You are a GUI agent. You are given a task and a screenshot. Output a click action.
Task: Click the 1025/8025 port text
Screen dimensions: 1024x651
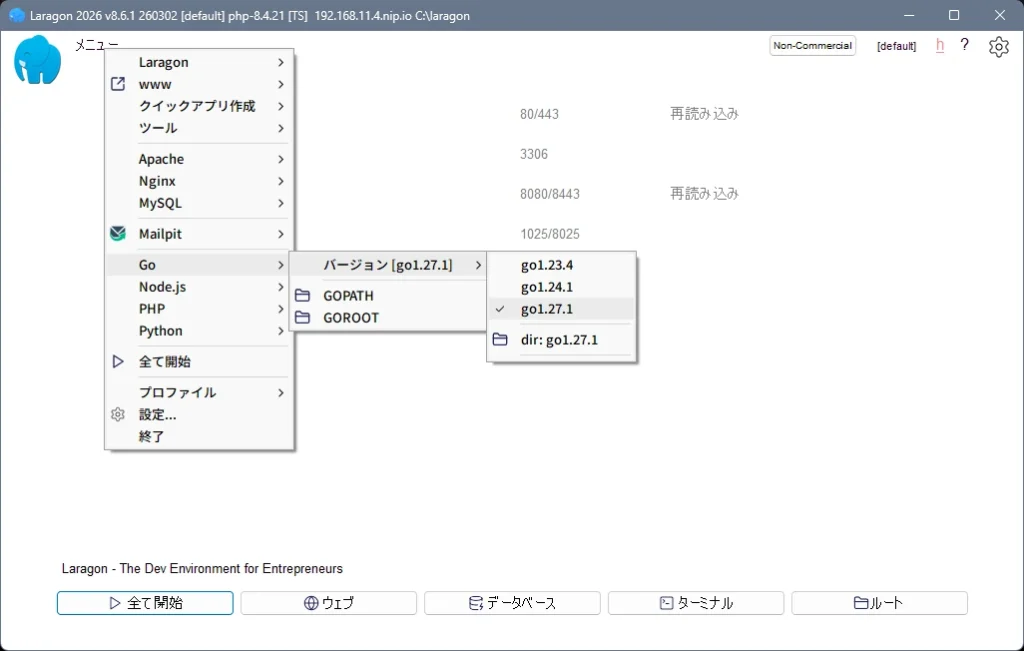click(550, 234)
